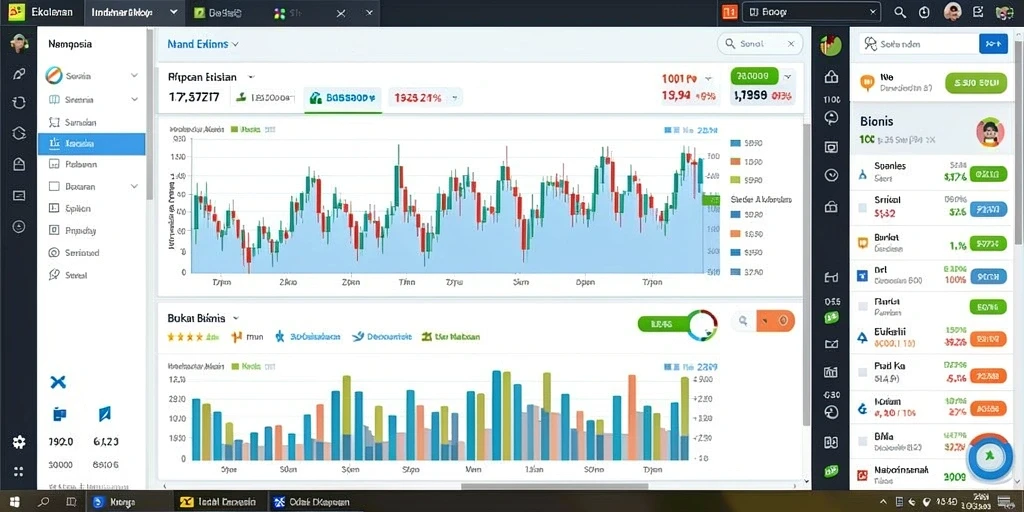The height and width of the screenshot is (512, 1024).
Task: Open the Palaoan sidebar item
Action: (x=91, y=165)
